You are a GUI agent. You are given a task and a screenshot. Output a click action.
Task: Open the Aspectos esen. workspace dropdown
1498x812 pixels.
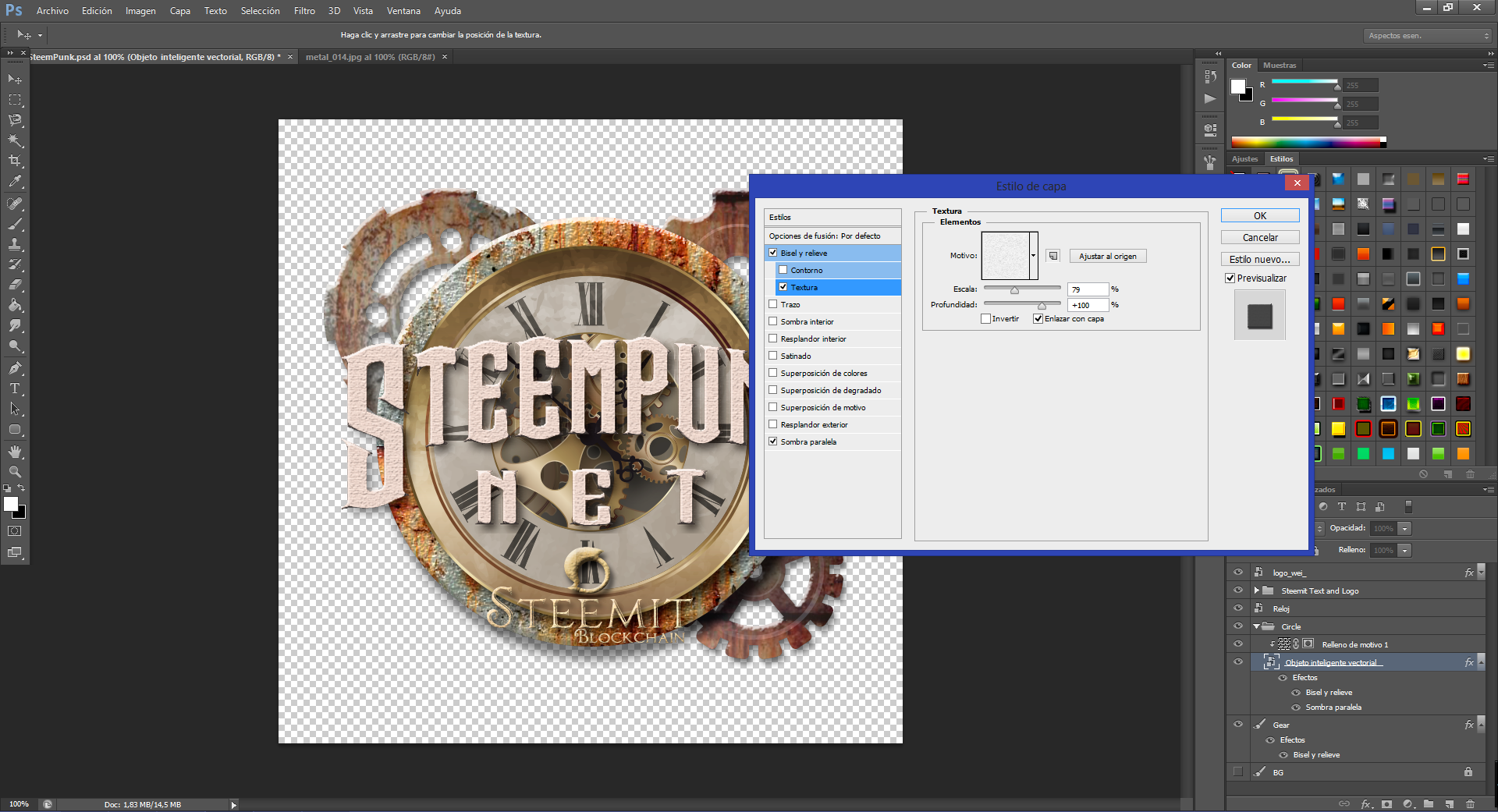tap(1428, 36)
